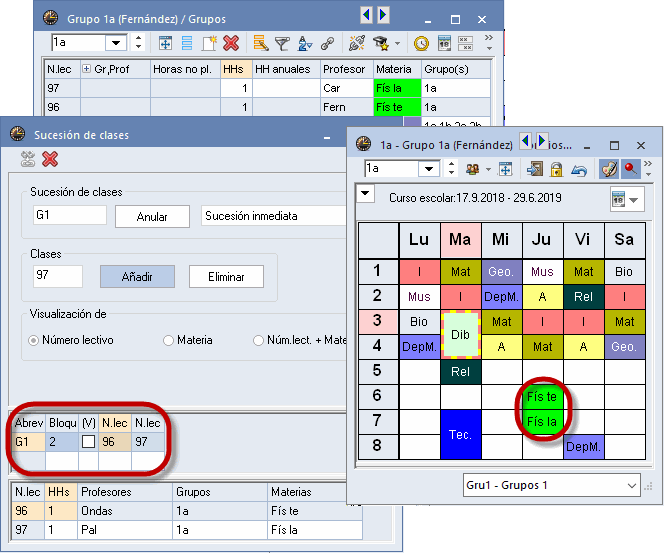Click the blue undo arrow in timetable toolbar
Viewport: 664px width, 553px height.
point(578,169)
